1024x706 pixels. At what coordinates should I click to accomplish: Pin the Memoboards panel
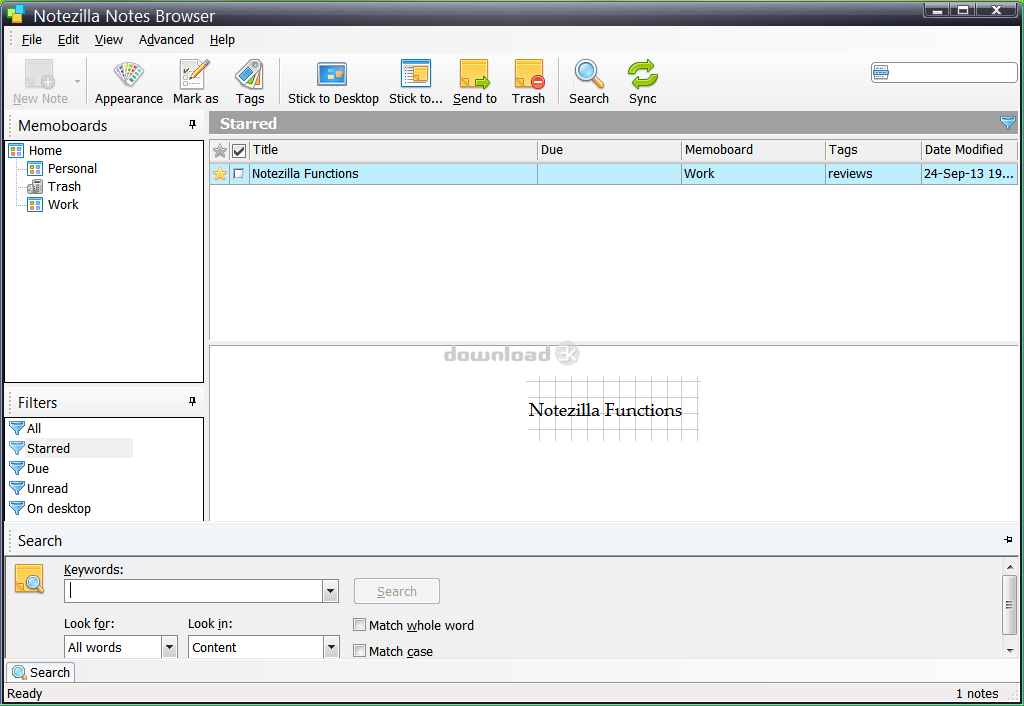(x=192, y=124)
